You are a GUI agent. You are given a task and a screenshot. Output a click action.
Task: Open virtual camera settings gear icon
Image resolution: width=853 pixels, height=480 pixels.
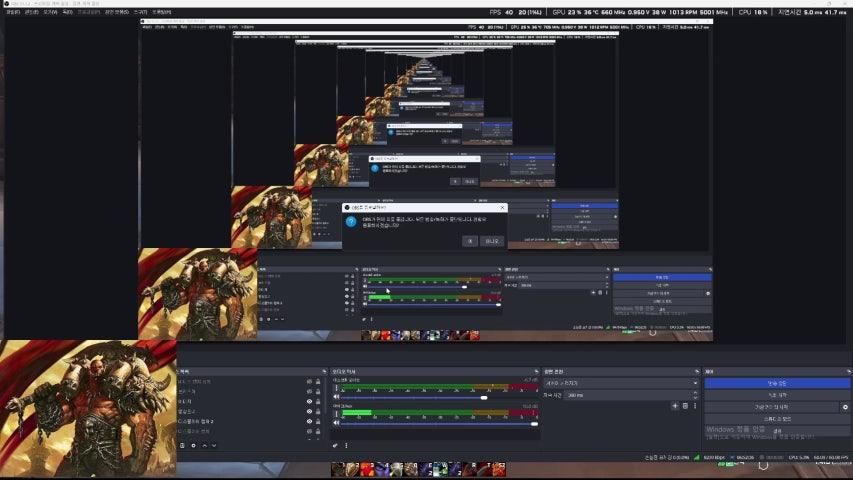[845, 407]
